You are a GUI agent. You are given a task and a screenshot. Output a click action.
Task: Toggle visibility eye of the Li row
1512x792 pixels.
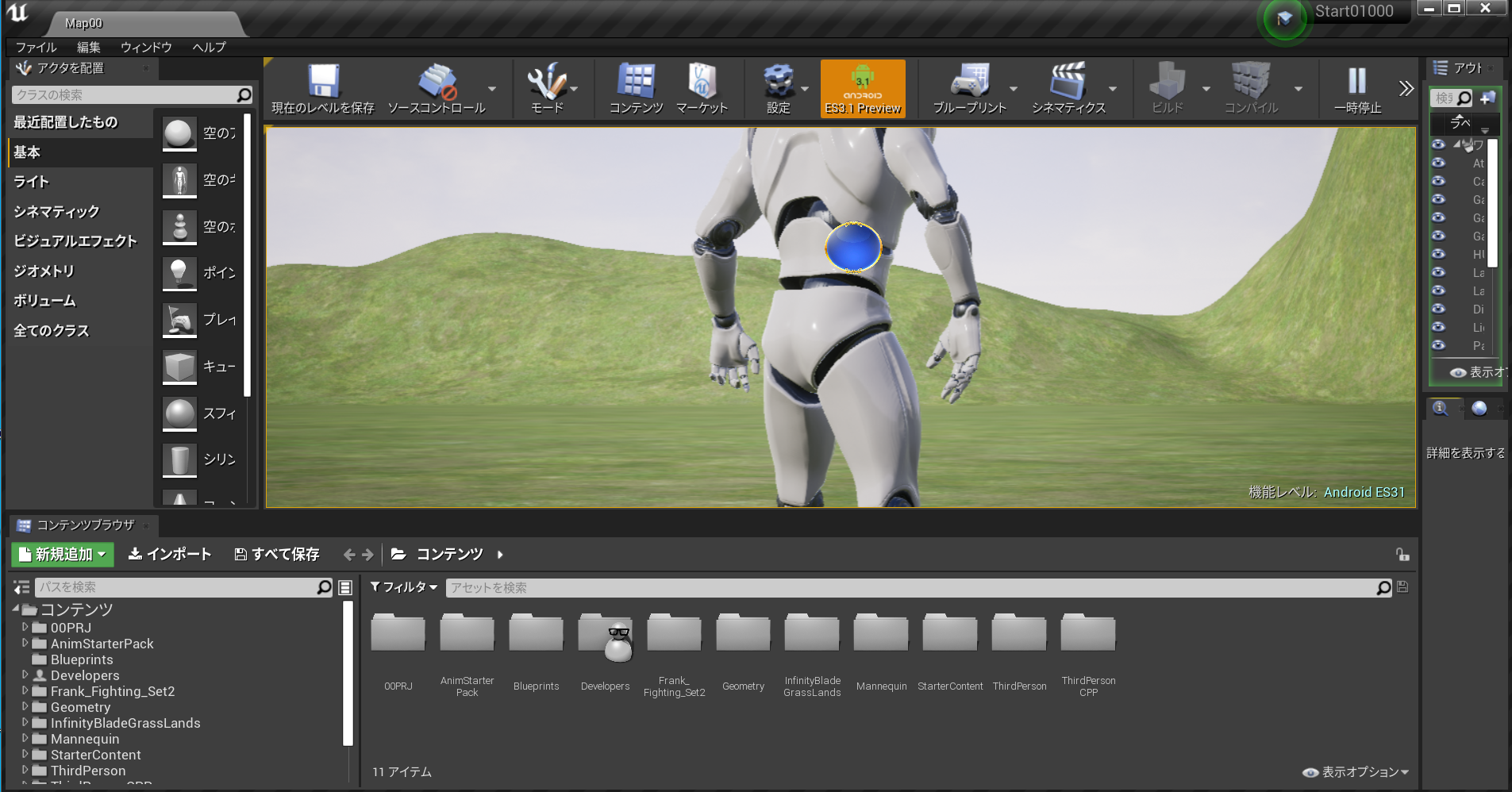1438,327
